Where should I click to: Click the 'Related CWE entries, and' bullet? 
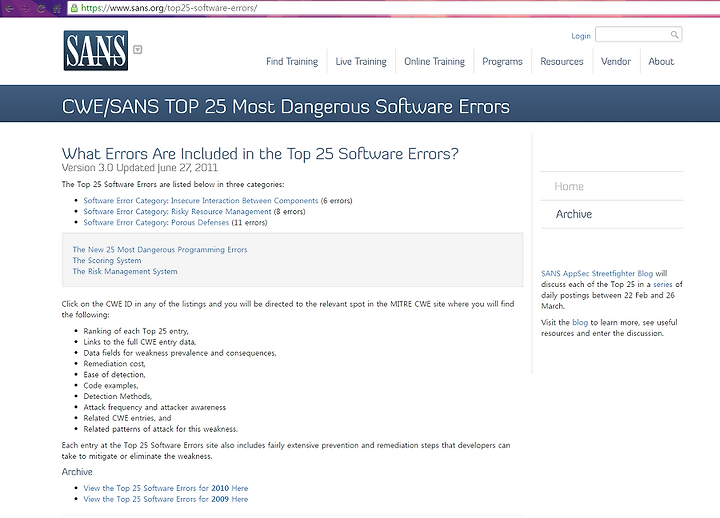[x=127, y=418]
